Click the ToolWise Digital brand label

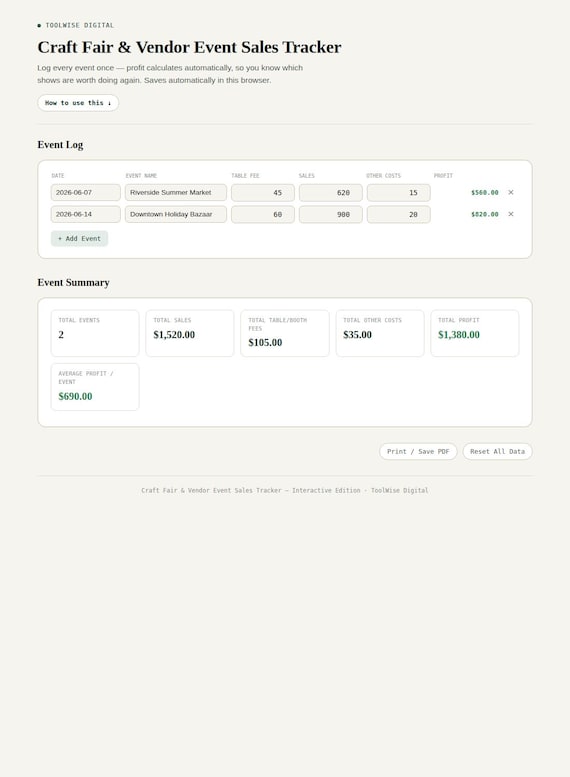click(80, 25)
